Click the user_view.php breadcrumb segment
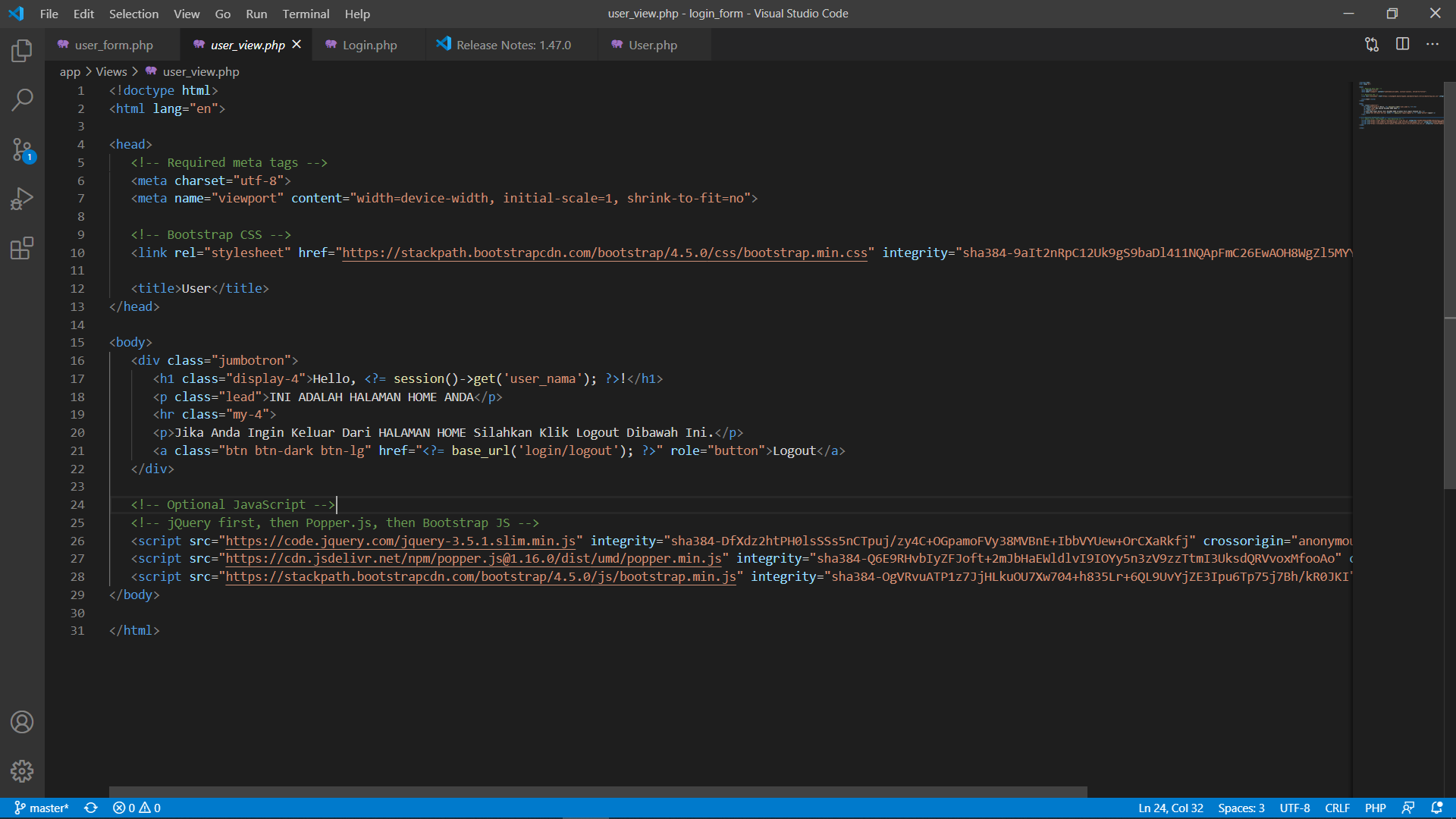 coord(193,71)
